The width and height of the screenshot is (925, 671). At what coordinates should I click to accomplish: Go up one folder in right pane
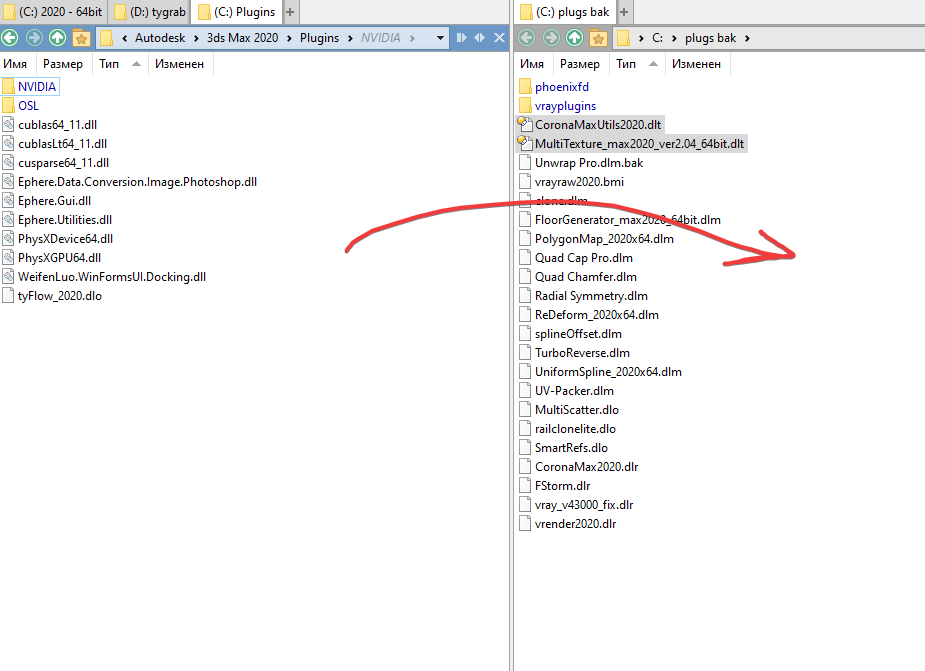point(575,38)
